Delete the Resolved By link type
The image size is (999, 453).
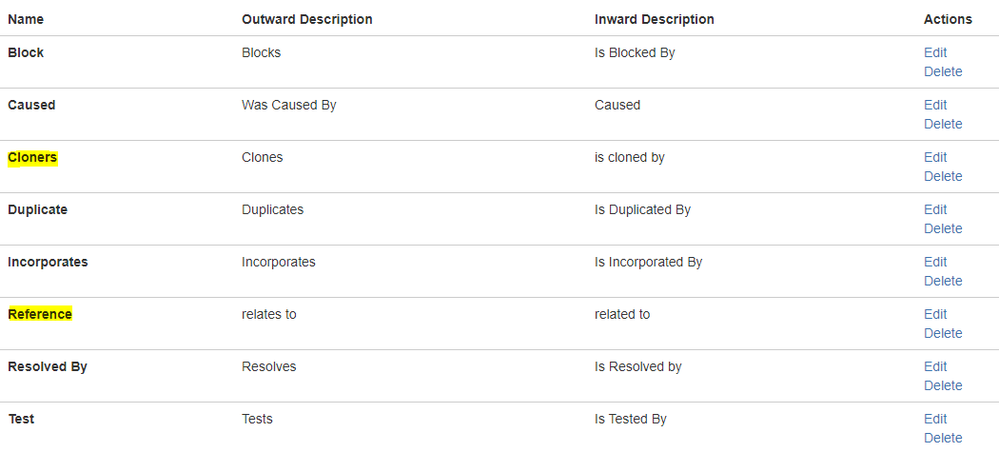pos(943,385)
